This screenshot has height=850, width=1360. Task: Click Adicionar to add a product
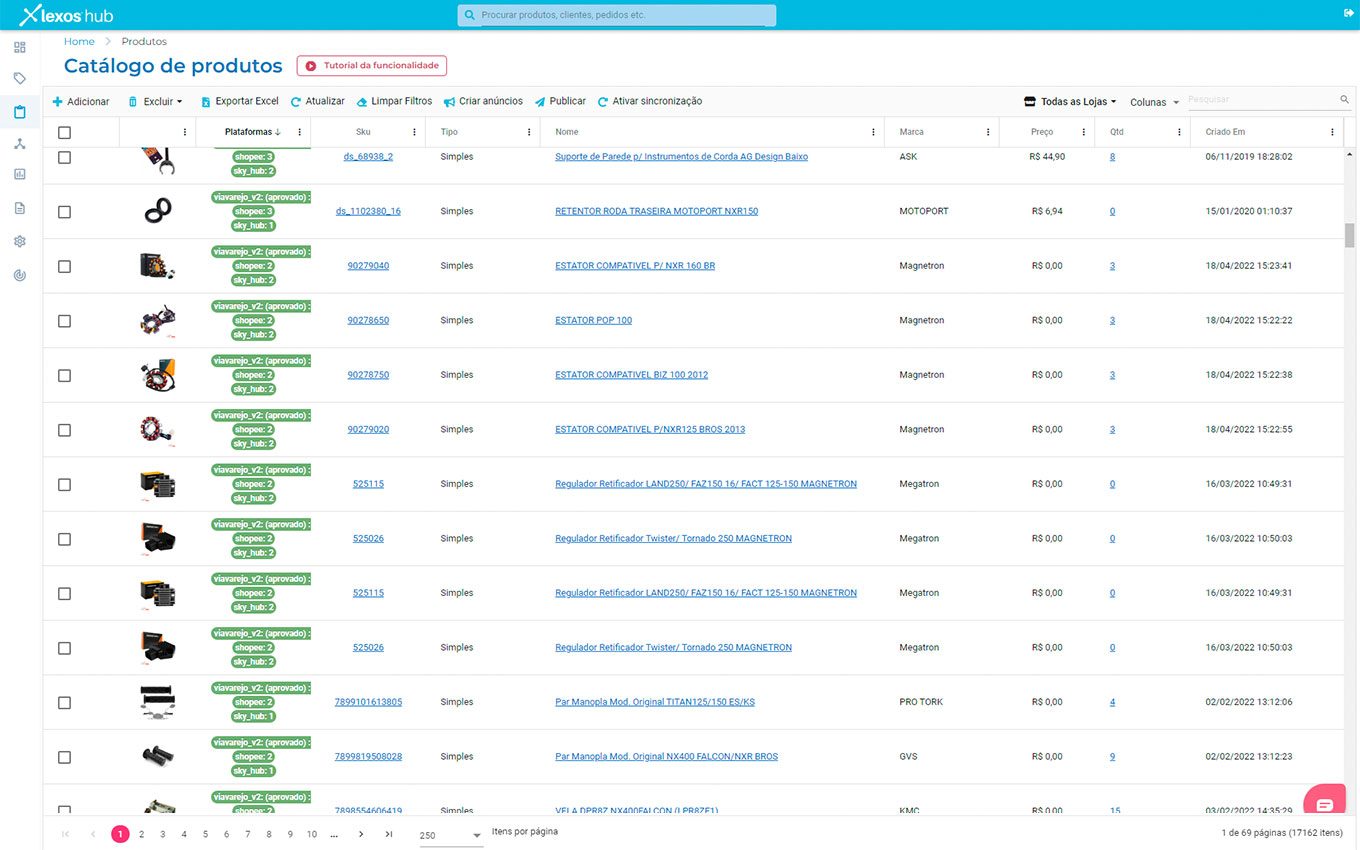click(x=81, y=102)
